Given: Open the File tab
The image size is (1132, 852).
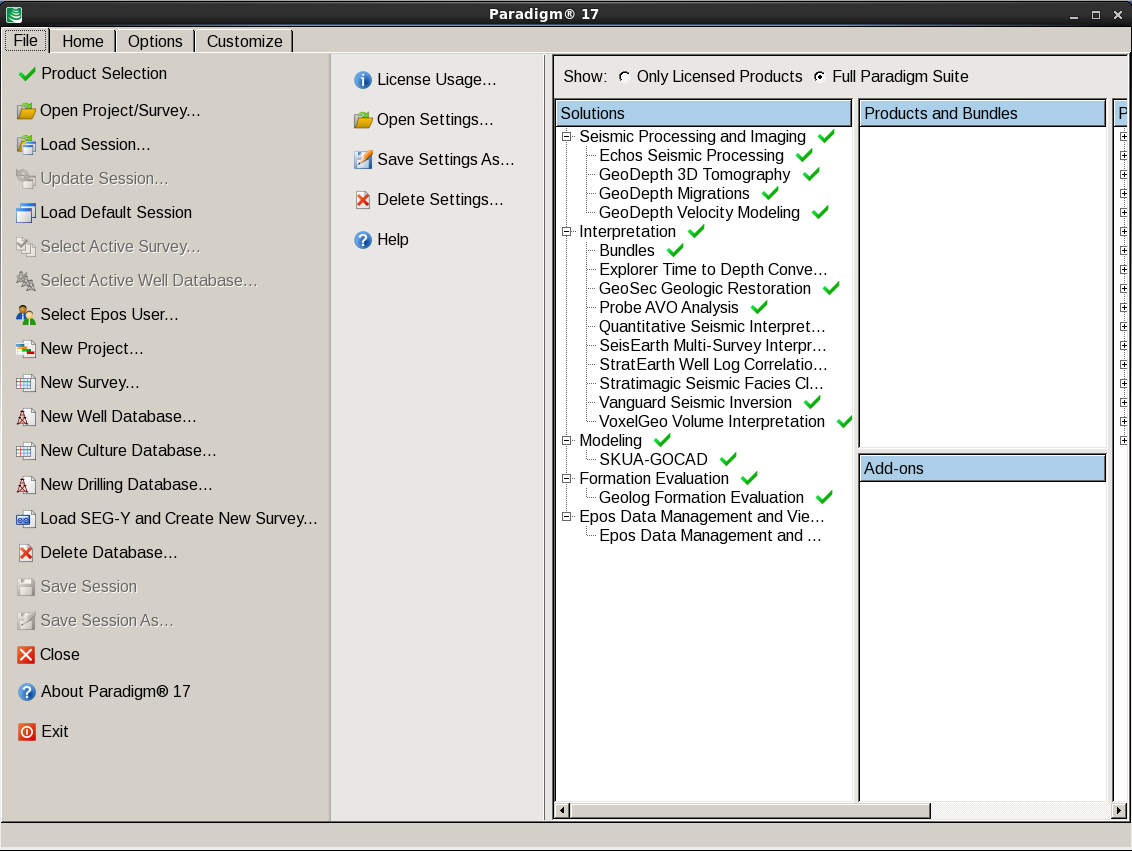Looking at the screenshot, I should [x=26, y=40].
